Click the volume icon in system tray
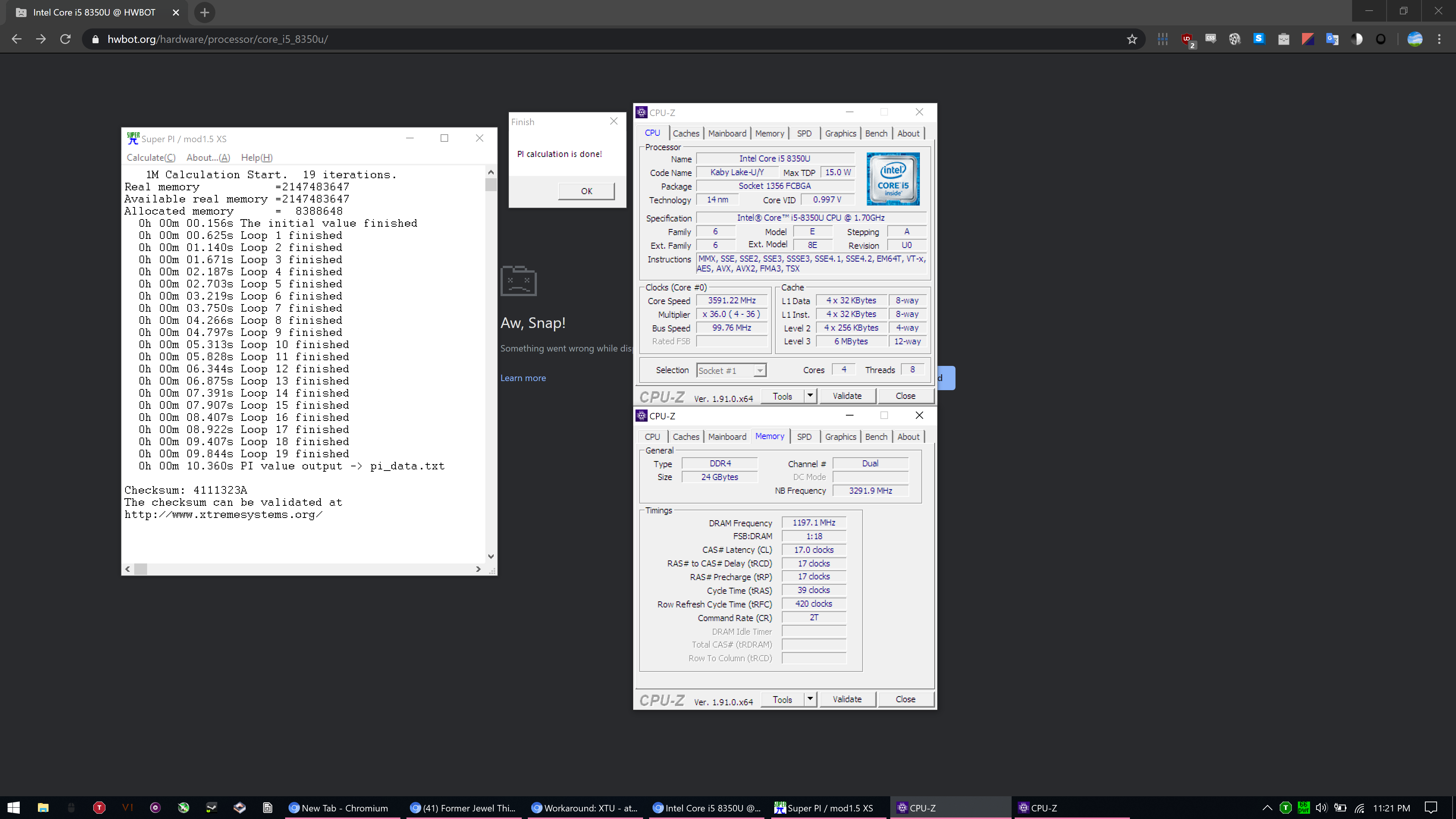Image resolution: width=1456 pixels, height=819 pixels. [x=1321, y=808]
